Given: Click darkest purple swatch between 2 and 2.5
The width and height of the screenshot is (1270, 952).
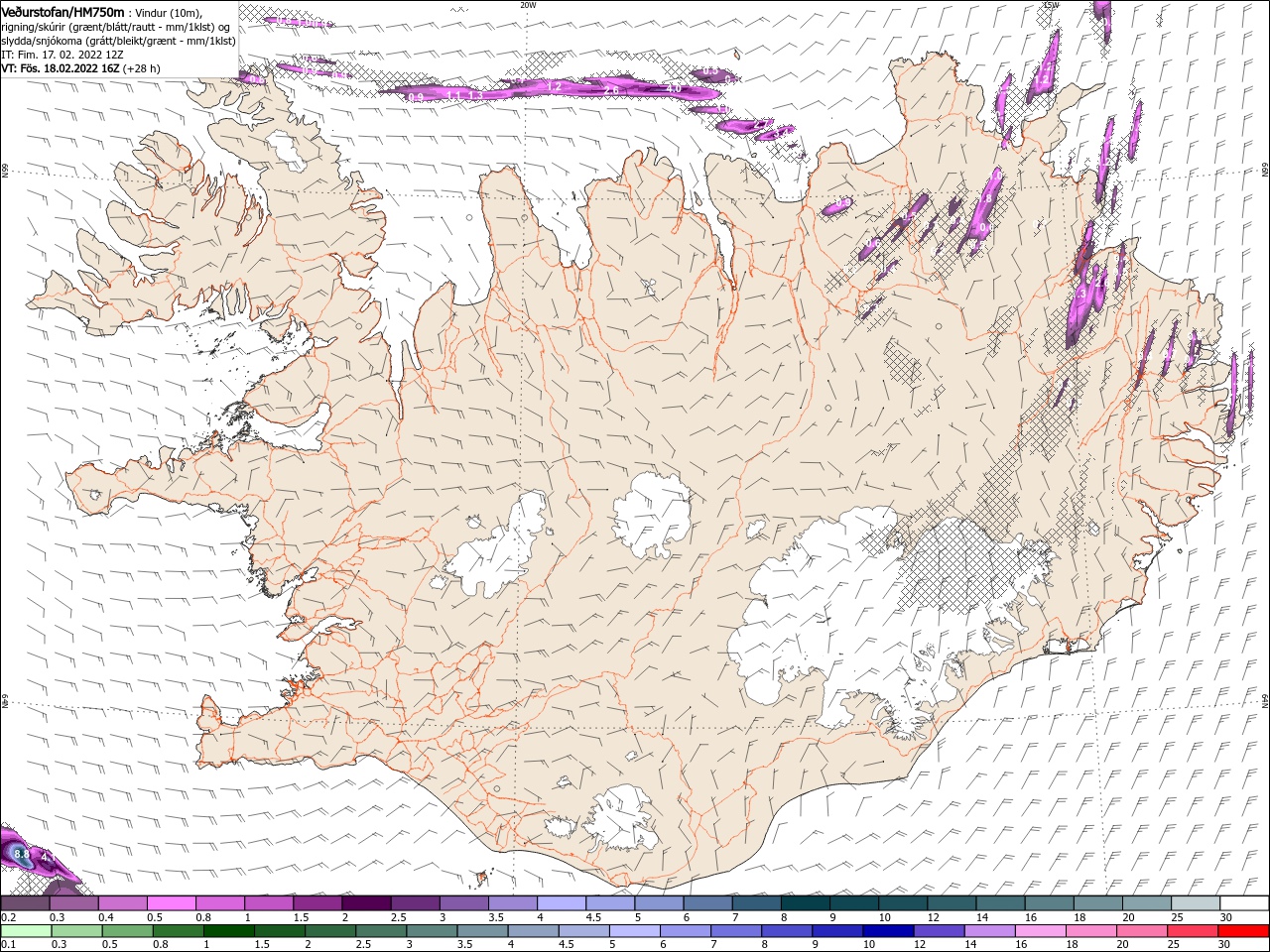Looking at the screenshot, I should click(x=366, y=903).
